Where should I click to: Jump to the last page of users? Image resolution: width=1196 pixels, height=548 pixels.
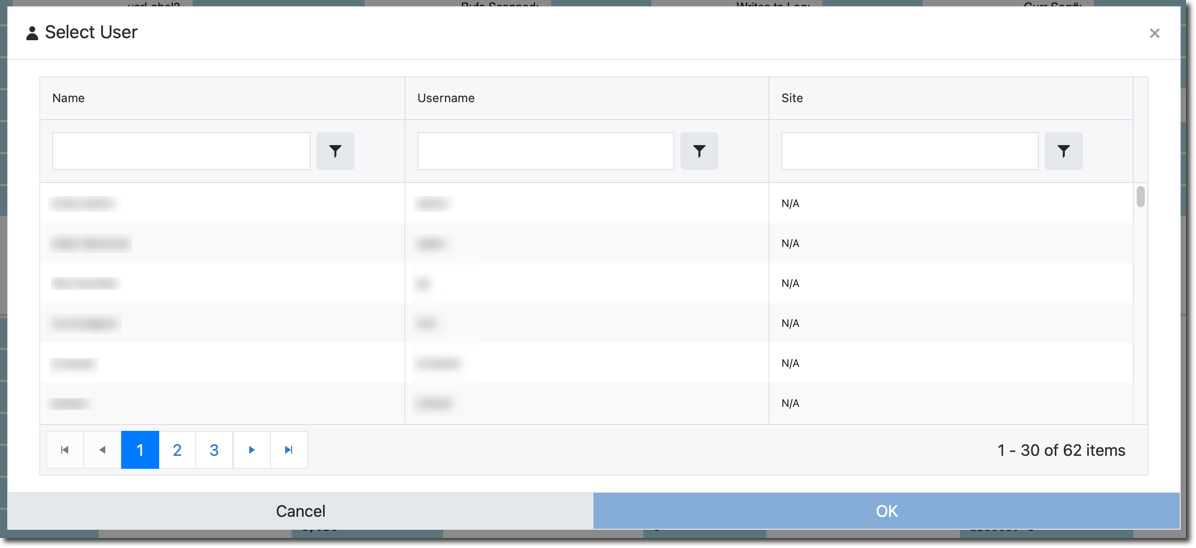pyautogui.click(x=289, y=450)
